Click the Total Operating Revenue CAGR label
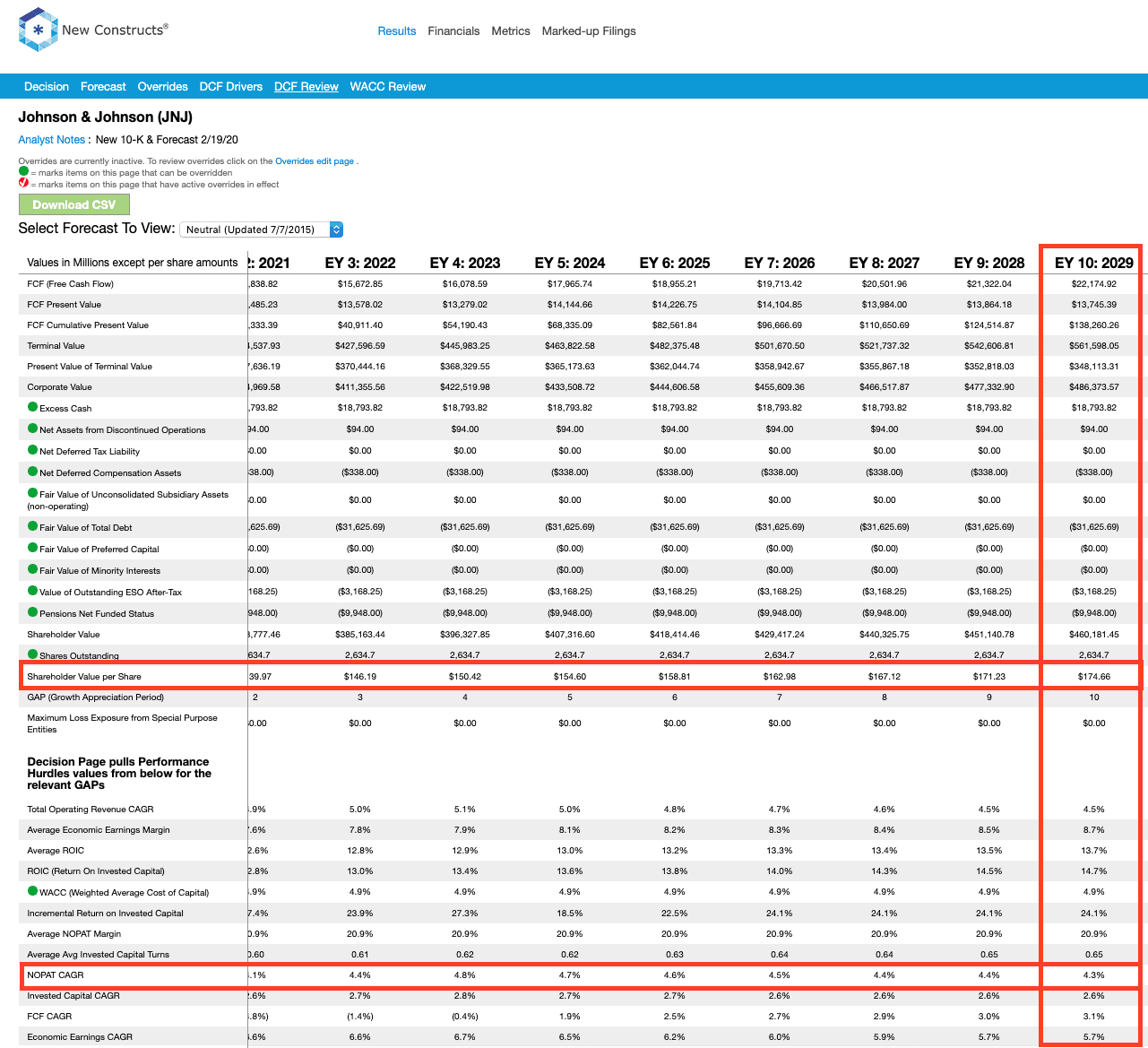 pos(91,809)
